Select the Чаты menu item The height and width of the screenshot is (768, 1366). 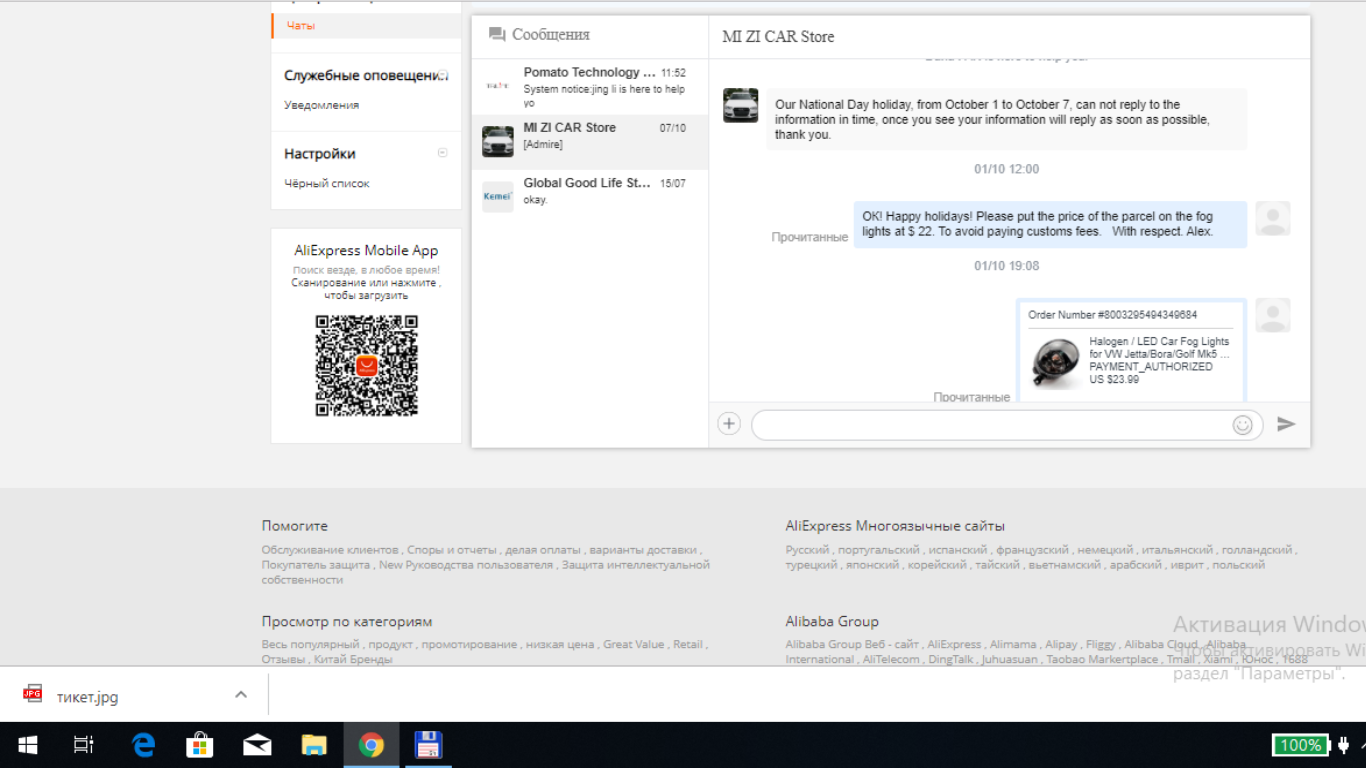tap(300, 26)
